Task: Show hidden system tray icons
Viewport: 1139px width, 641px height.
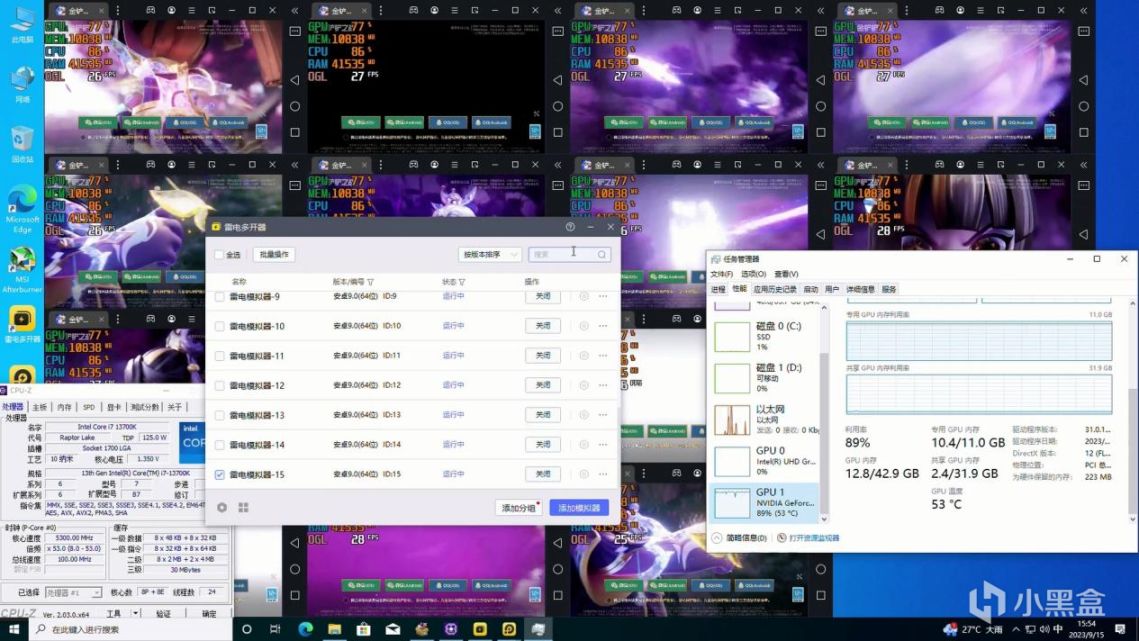Action: (x=1016, y=629)
